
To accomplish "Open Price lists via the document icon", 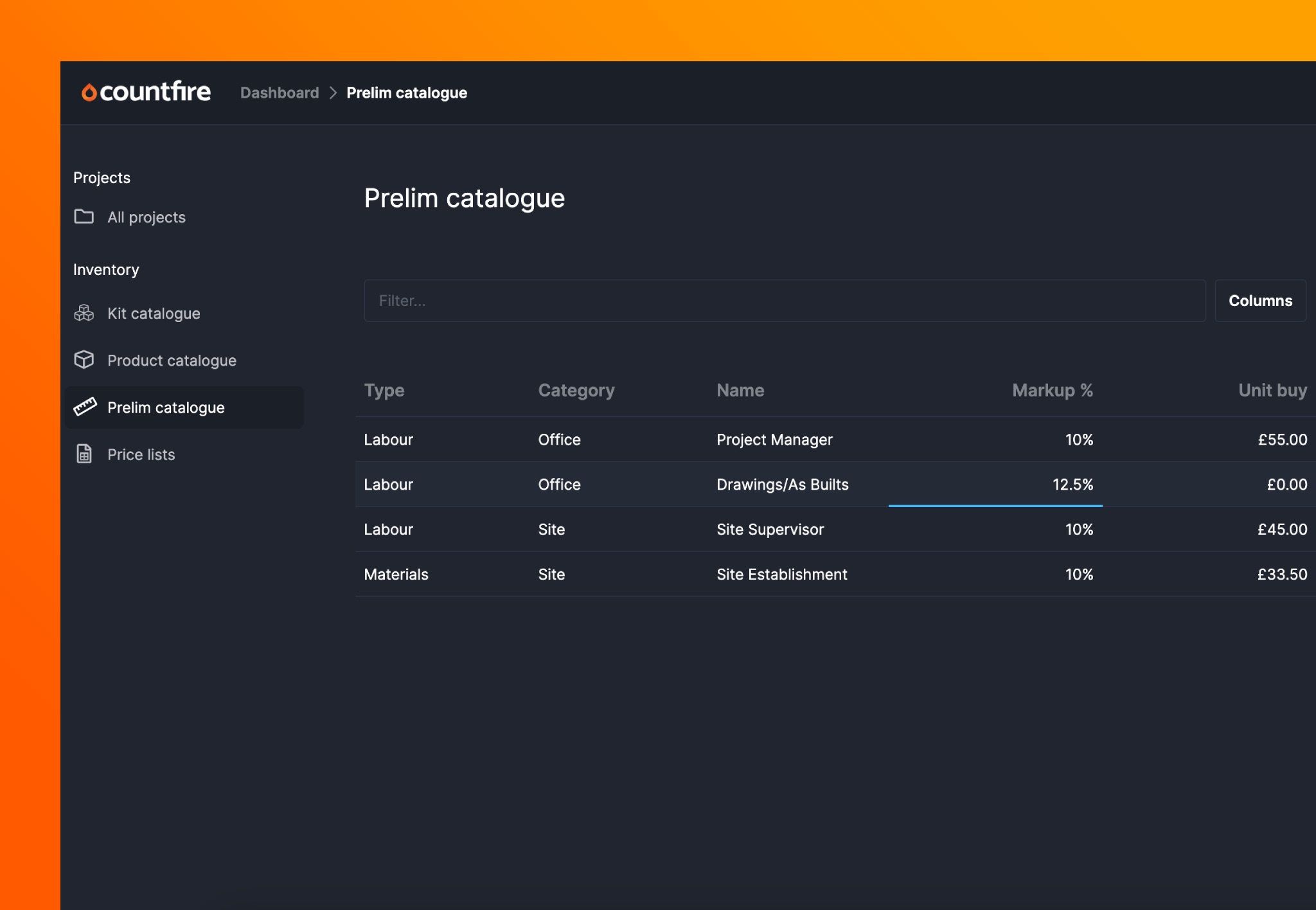I will pyautogui.click(x=84, y=454).
